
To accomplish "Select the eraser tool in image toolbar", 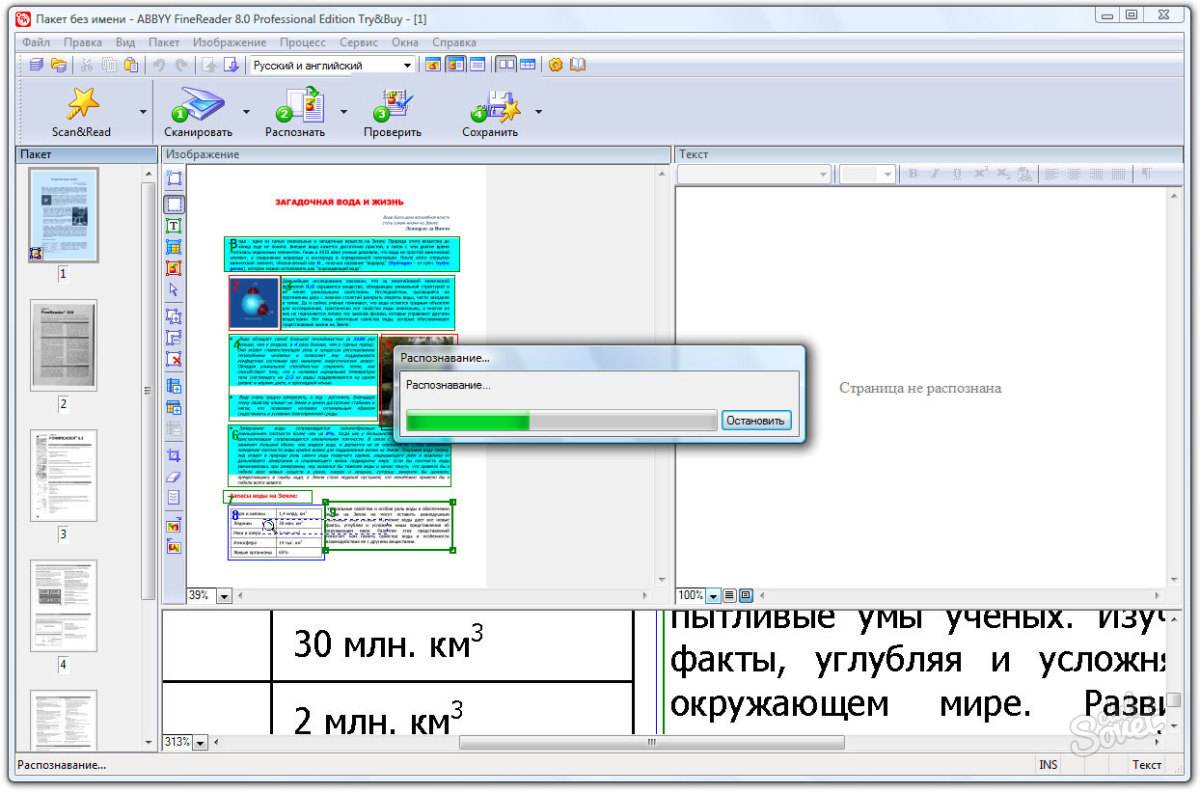I will click(174, 476).
